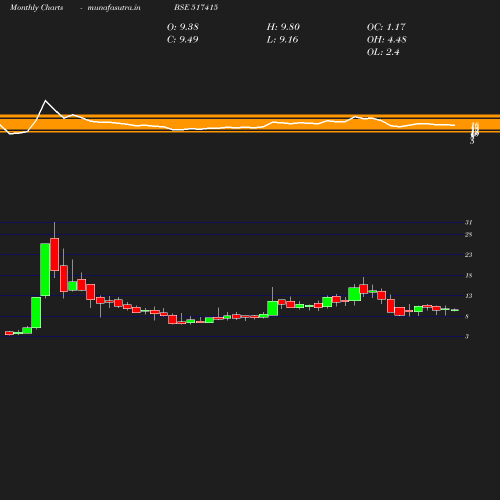Click the price axis label '31'
This screenshot has height=500, width=500.
pos(469,222)
